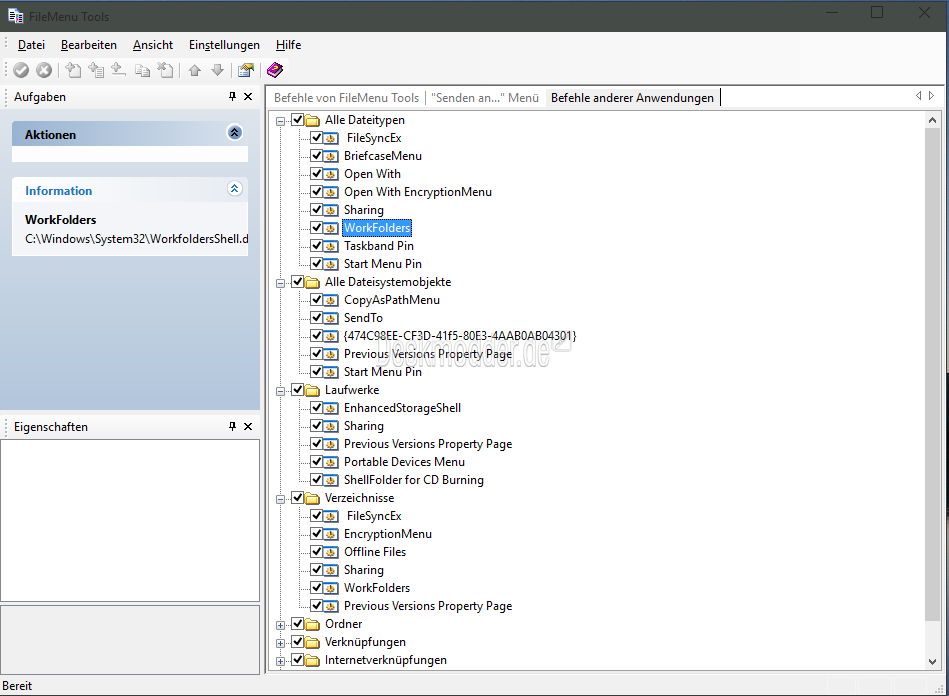
Task: Collapse the Alle Dateitypen tree node
Action: 280,121
